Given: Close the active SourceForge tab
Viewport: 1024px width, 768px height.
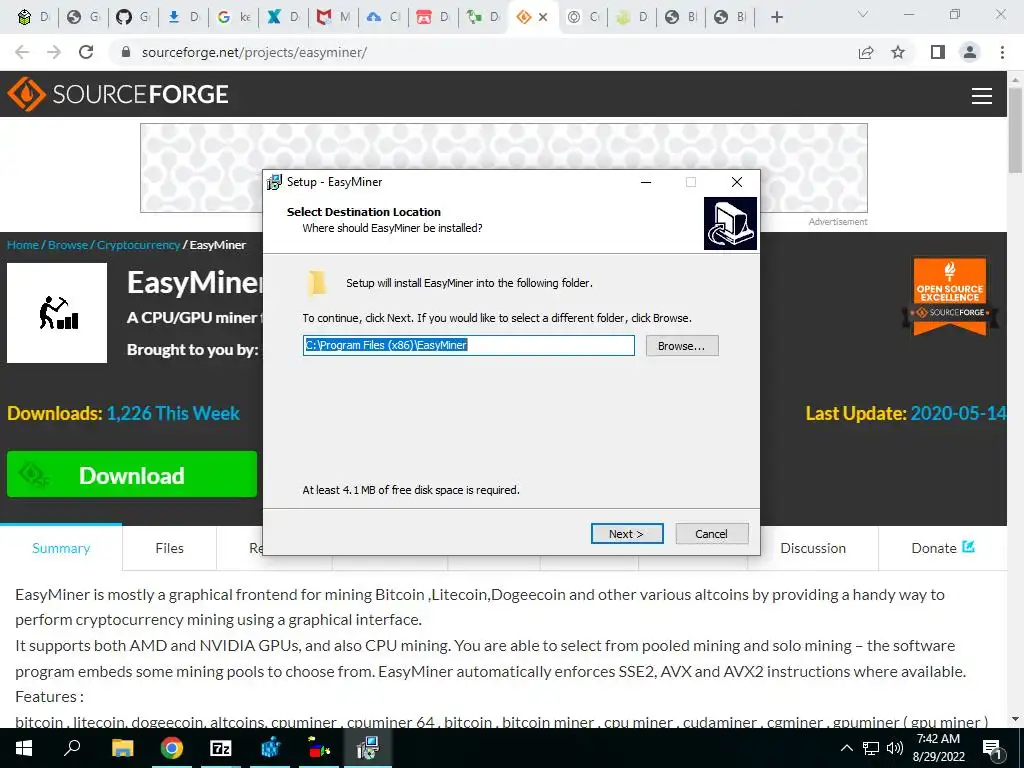Looking at the screenshot, I should coord(543,18).
